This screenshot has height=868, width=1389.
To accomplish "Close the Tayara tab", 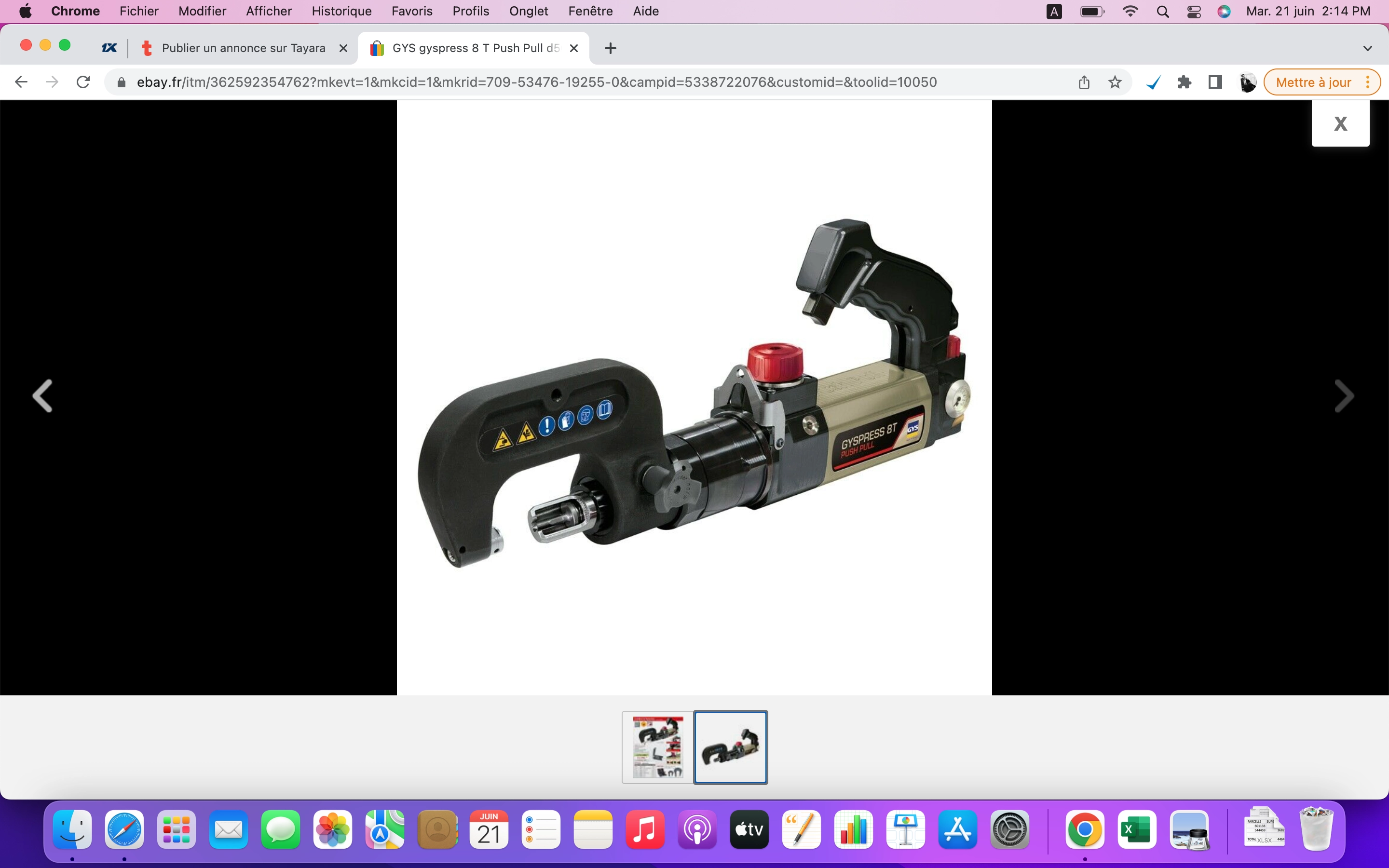I will (x=343, y=48).
